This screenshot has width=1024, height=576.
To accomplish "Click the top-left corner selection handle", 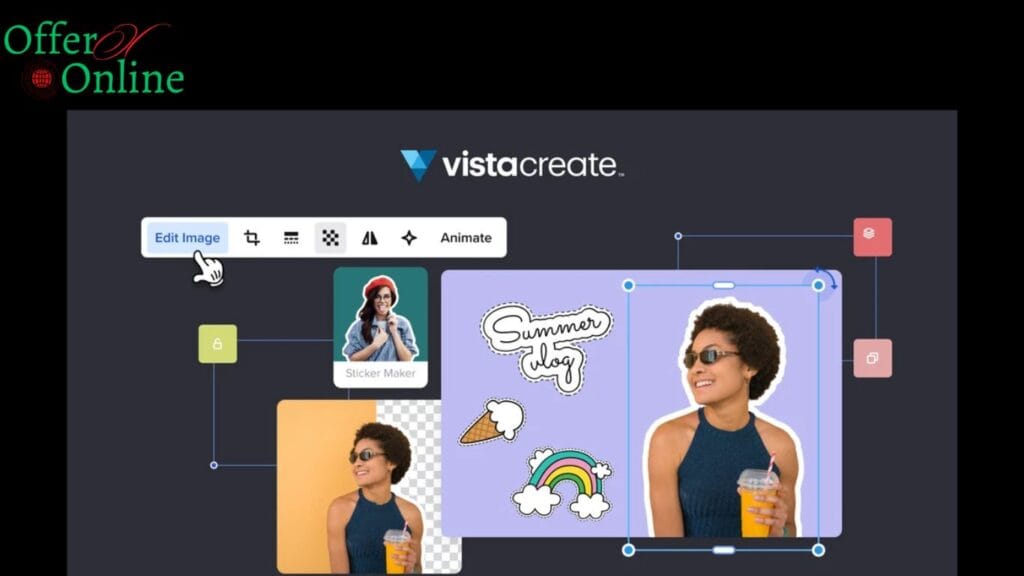I will coord(628,285).
